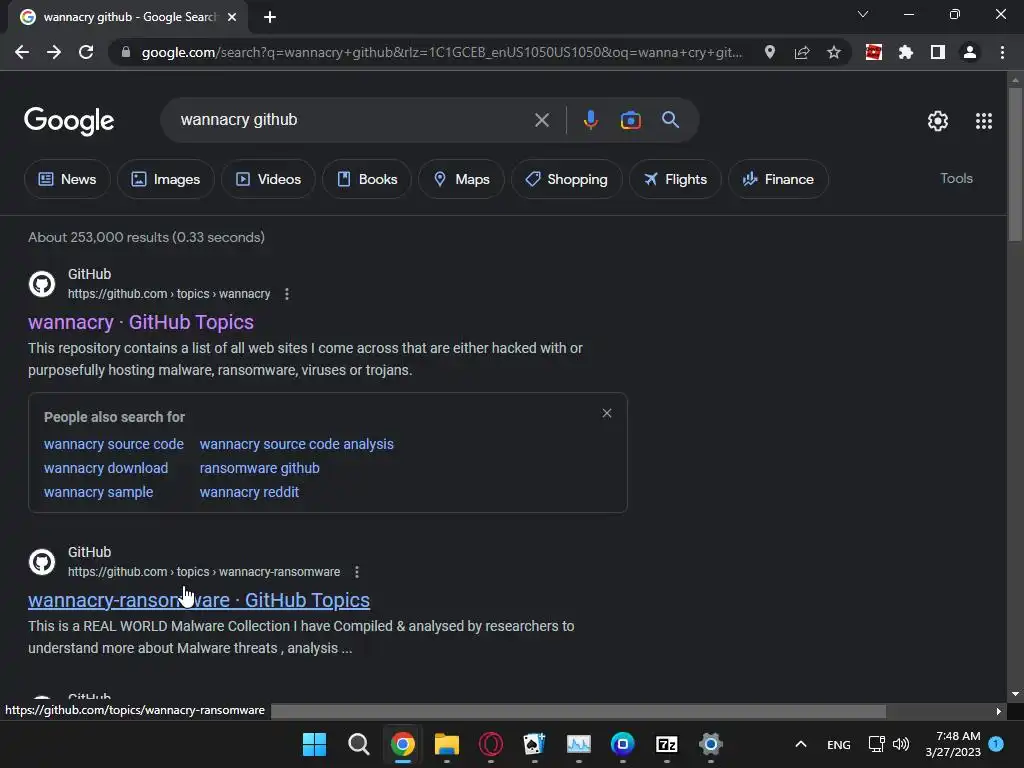
Task: Open the clock and date flyout
Action: coord(953,744)
